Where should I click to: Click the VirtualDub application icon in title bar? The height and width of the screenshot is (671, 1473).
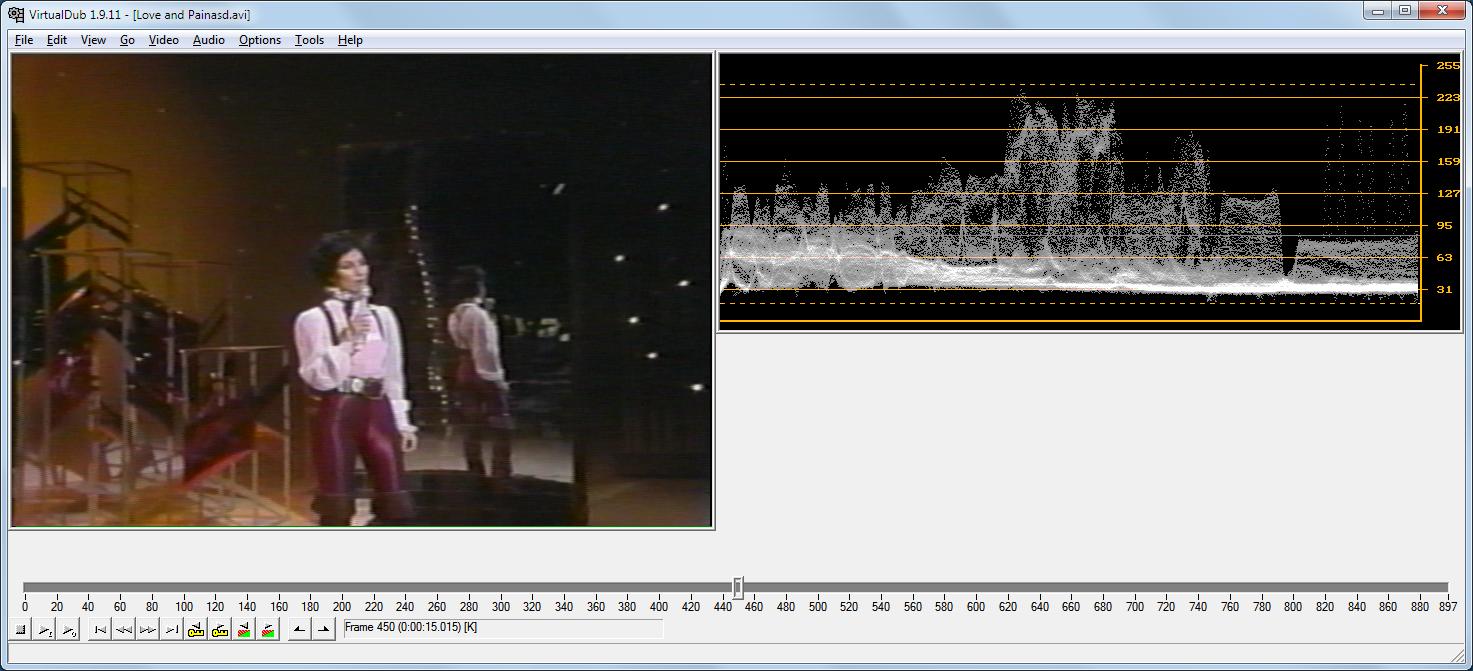[x=16, y=14]
